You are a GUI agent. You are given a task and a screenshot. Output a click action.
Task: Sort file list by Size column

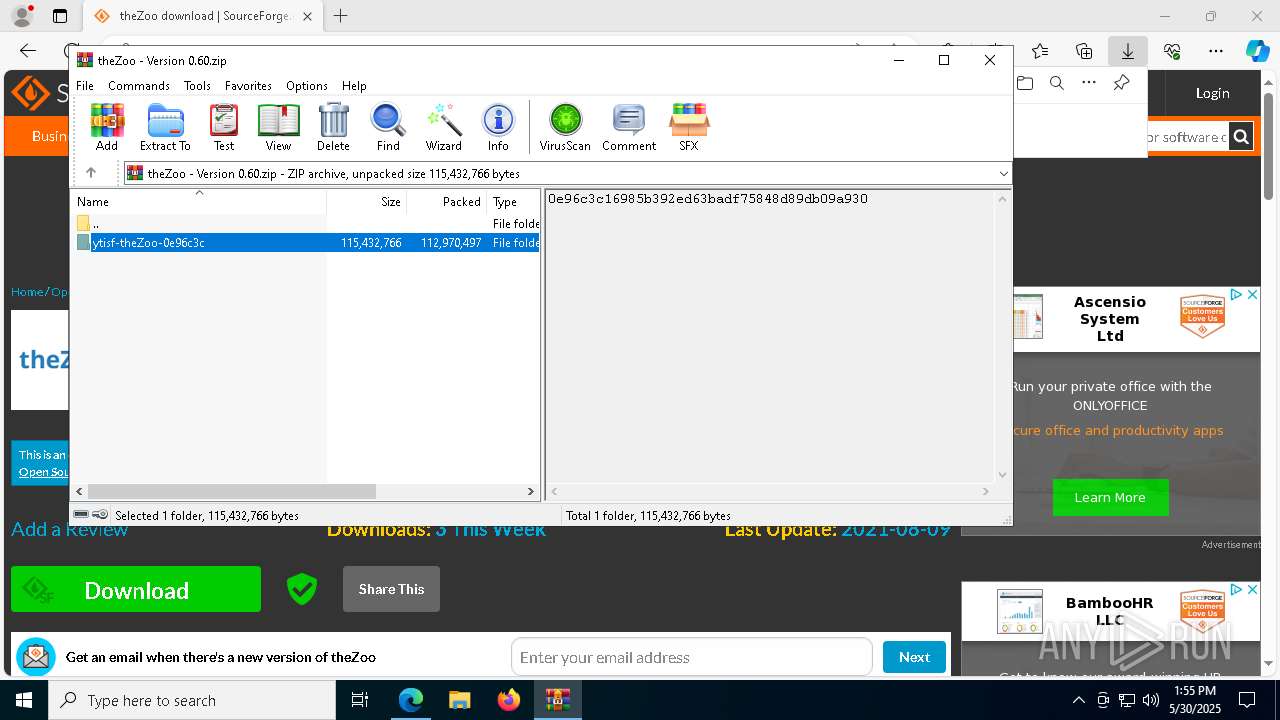coord(366,201)
